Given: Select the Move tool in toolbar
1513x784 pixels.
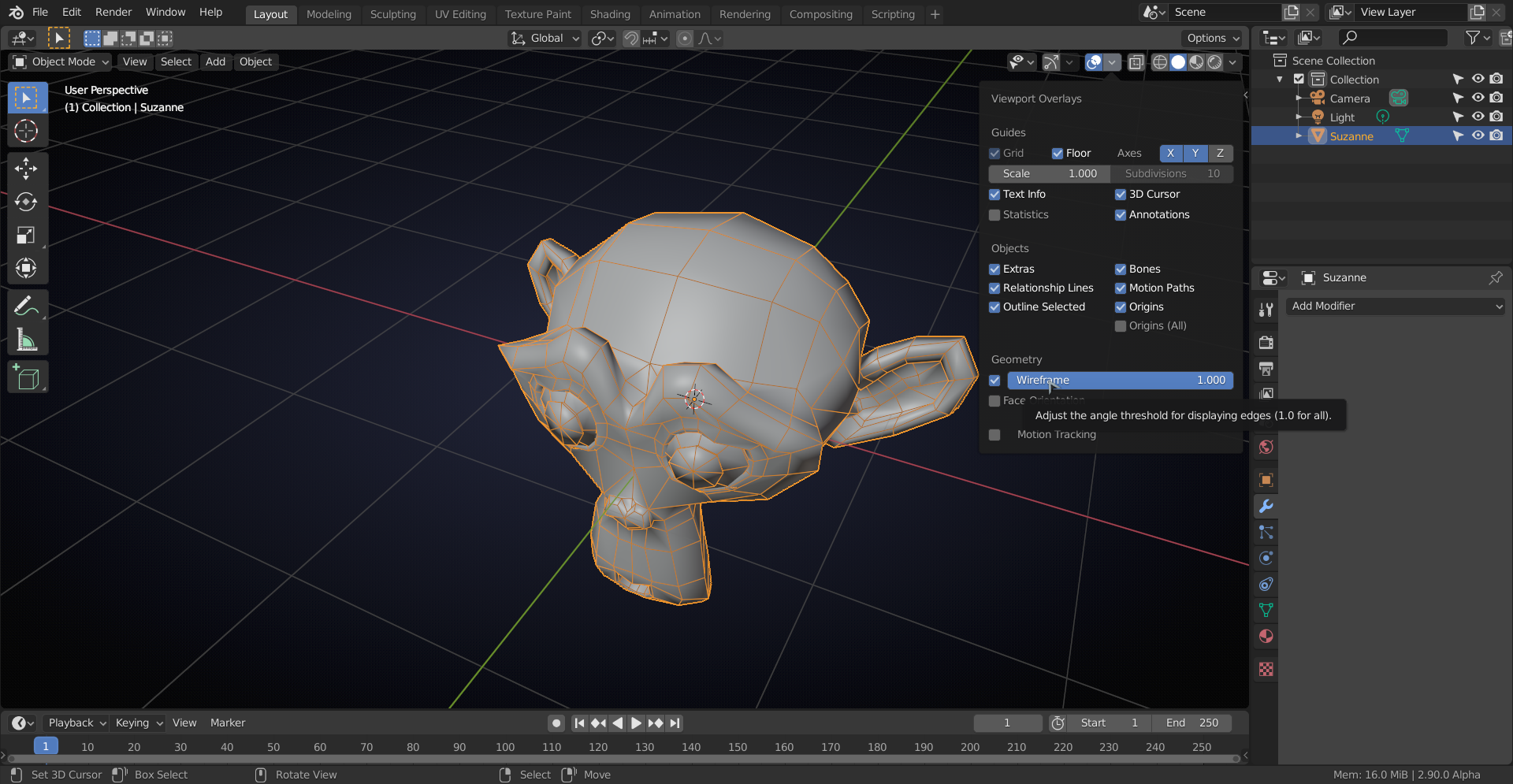Looking at the screenshot, I should pos(26,169).
